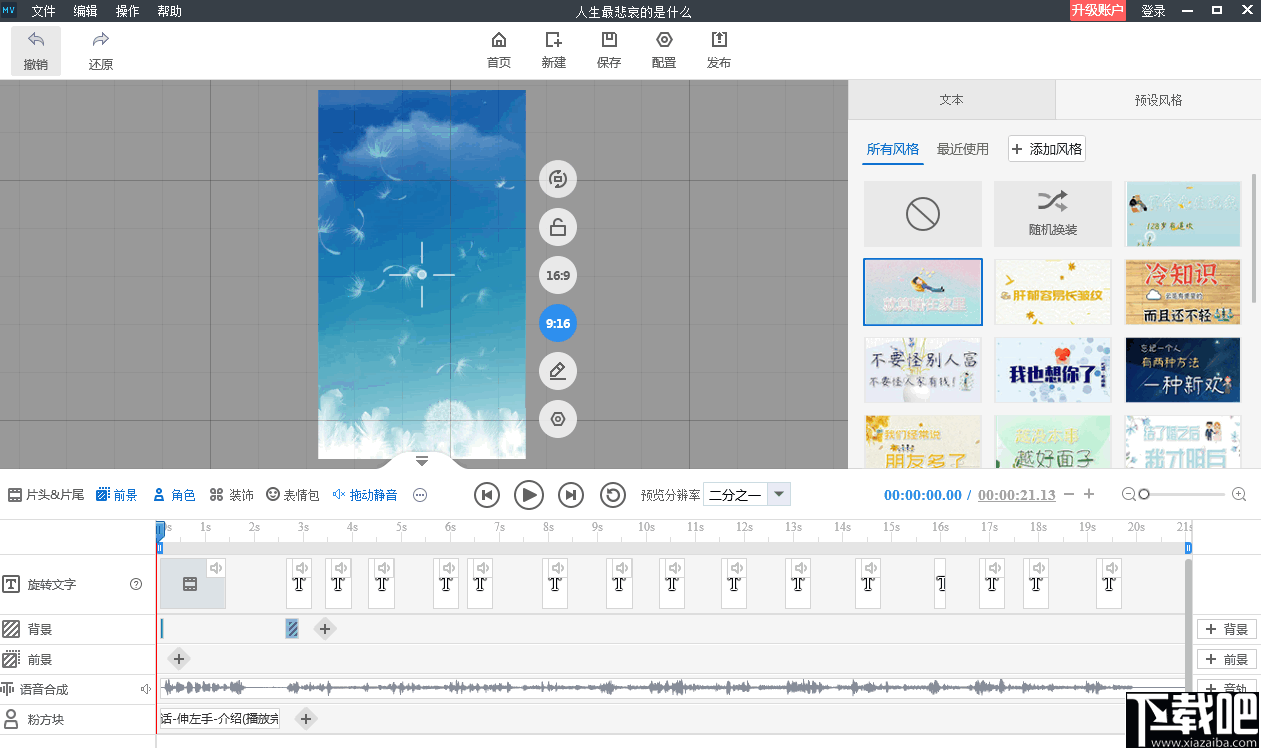Open the 文件 menu
This screenshot has height=748, width=1261.
(x=43, y=11)
